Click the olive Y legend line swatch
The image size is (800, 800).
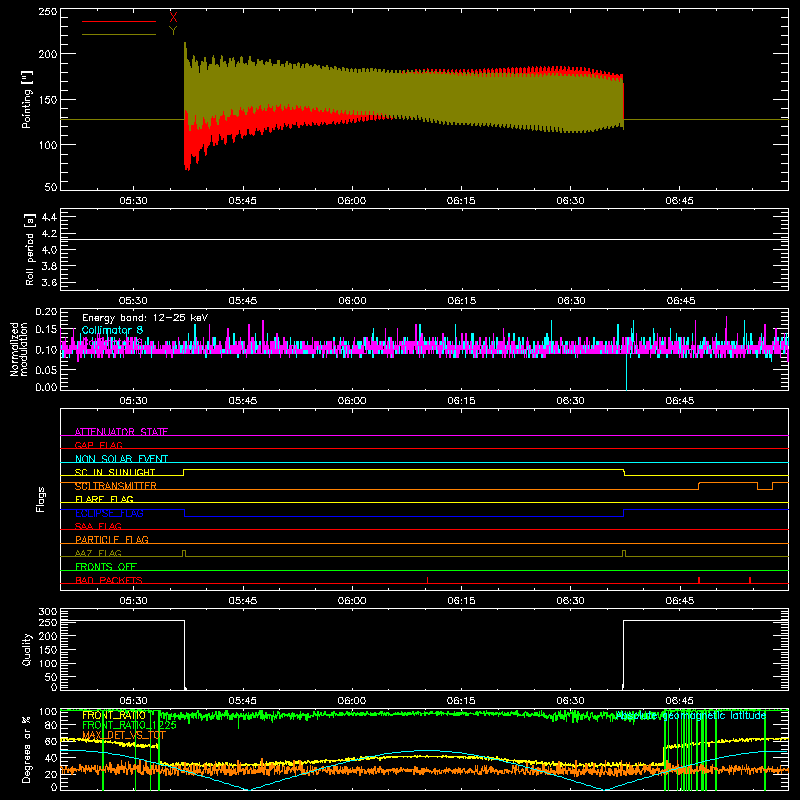pyautogui.click(x=119, y=34)
